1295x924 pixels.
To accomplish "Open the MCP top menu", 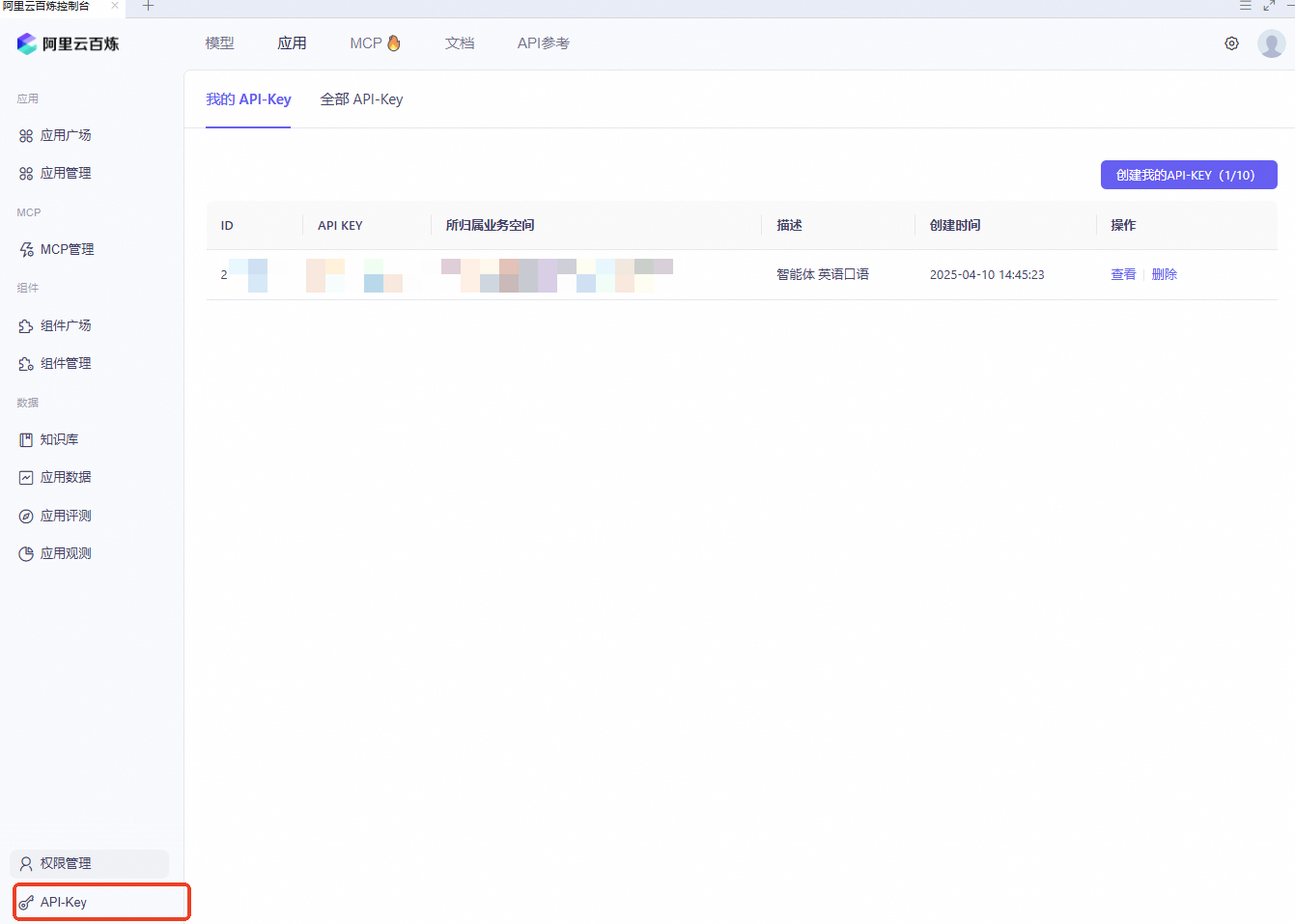I will click(x=366, y=43).
